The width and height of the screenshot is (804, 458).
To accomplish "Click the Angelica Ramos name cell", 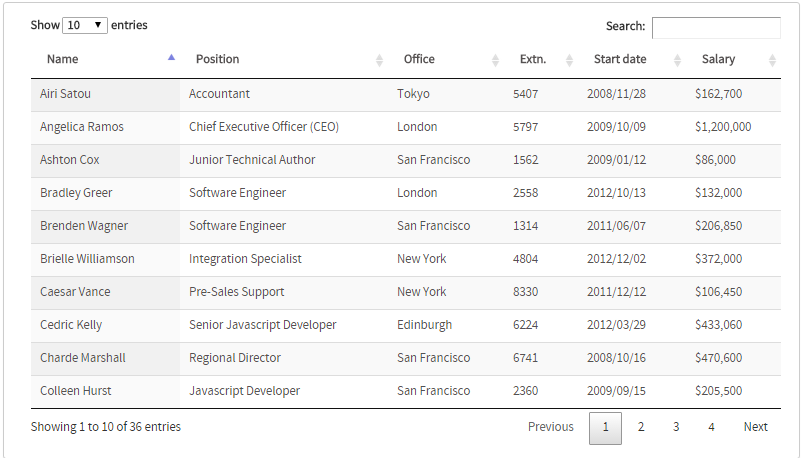I will click(x=82, y=127).
